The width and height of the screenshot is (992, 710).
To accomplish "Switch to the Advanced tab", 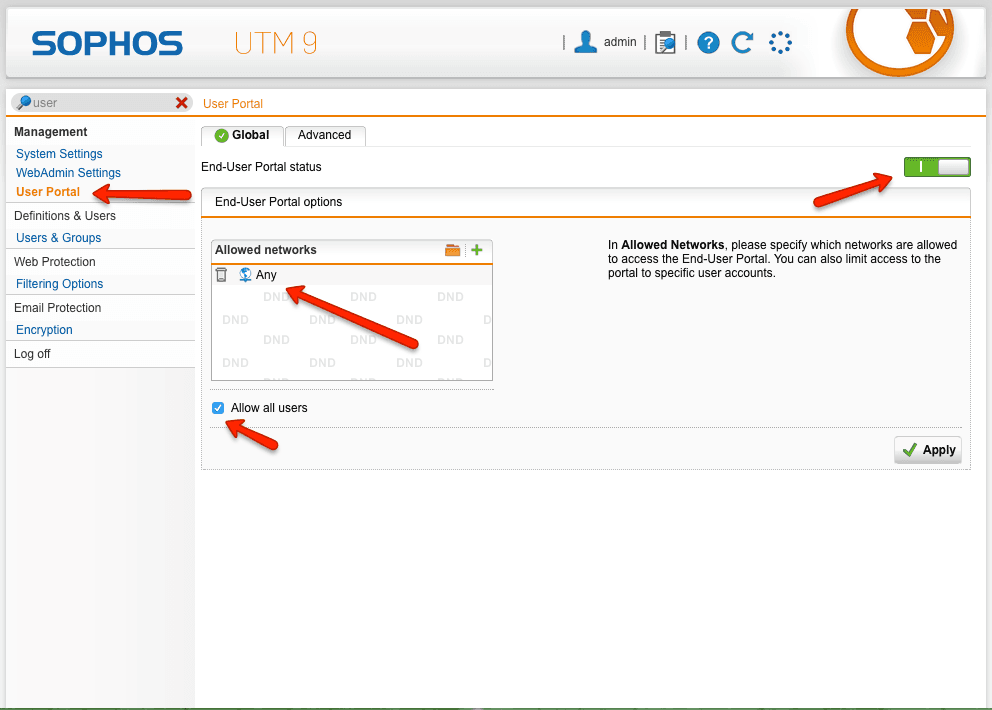I will [325, 135].
